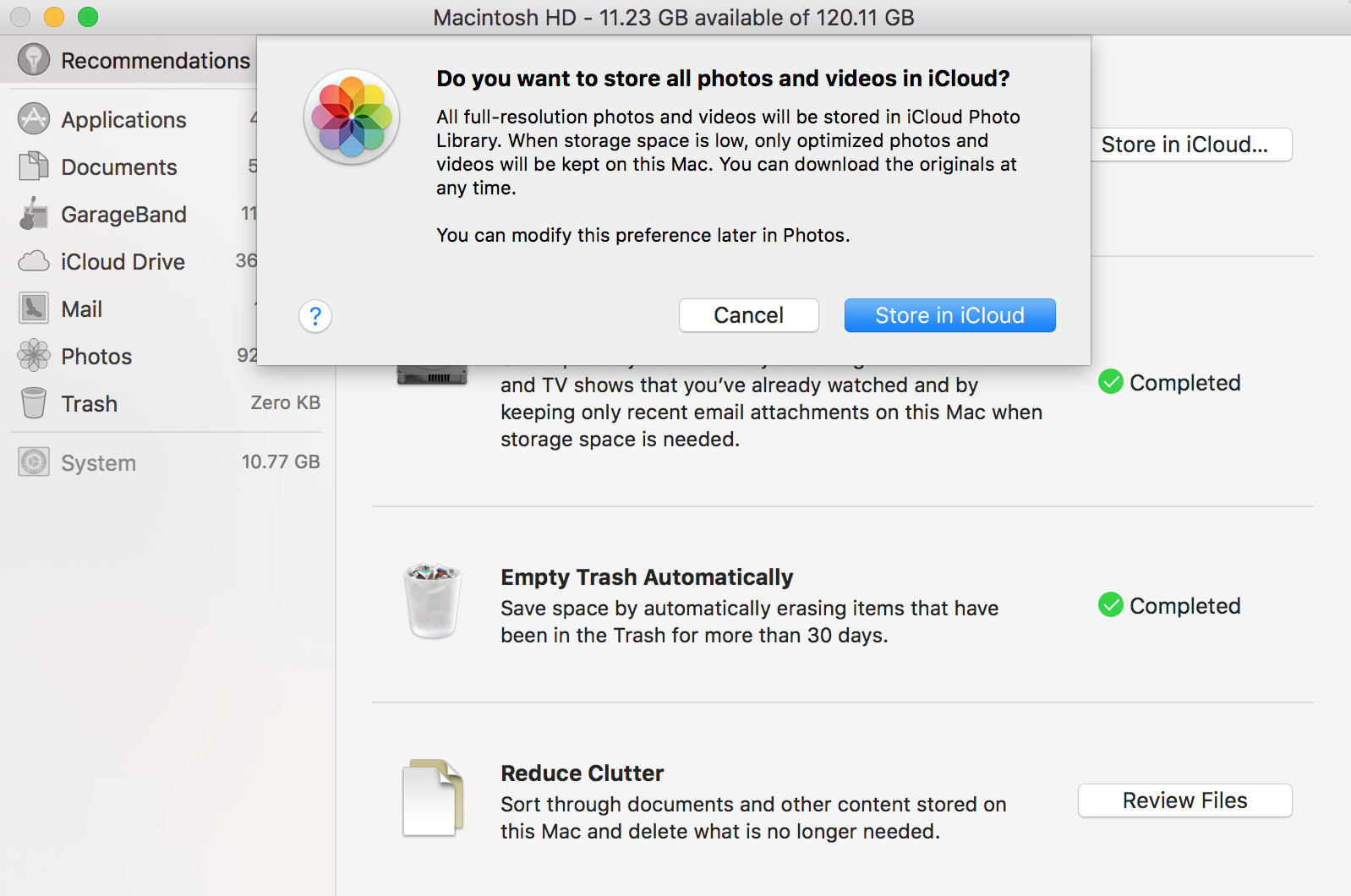Click the iCloud Drive cloud icon
The width and height of the screenshot is (1351, 896).
[x=34, y=261]
